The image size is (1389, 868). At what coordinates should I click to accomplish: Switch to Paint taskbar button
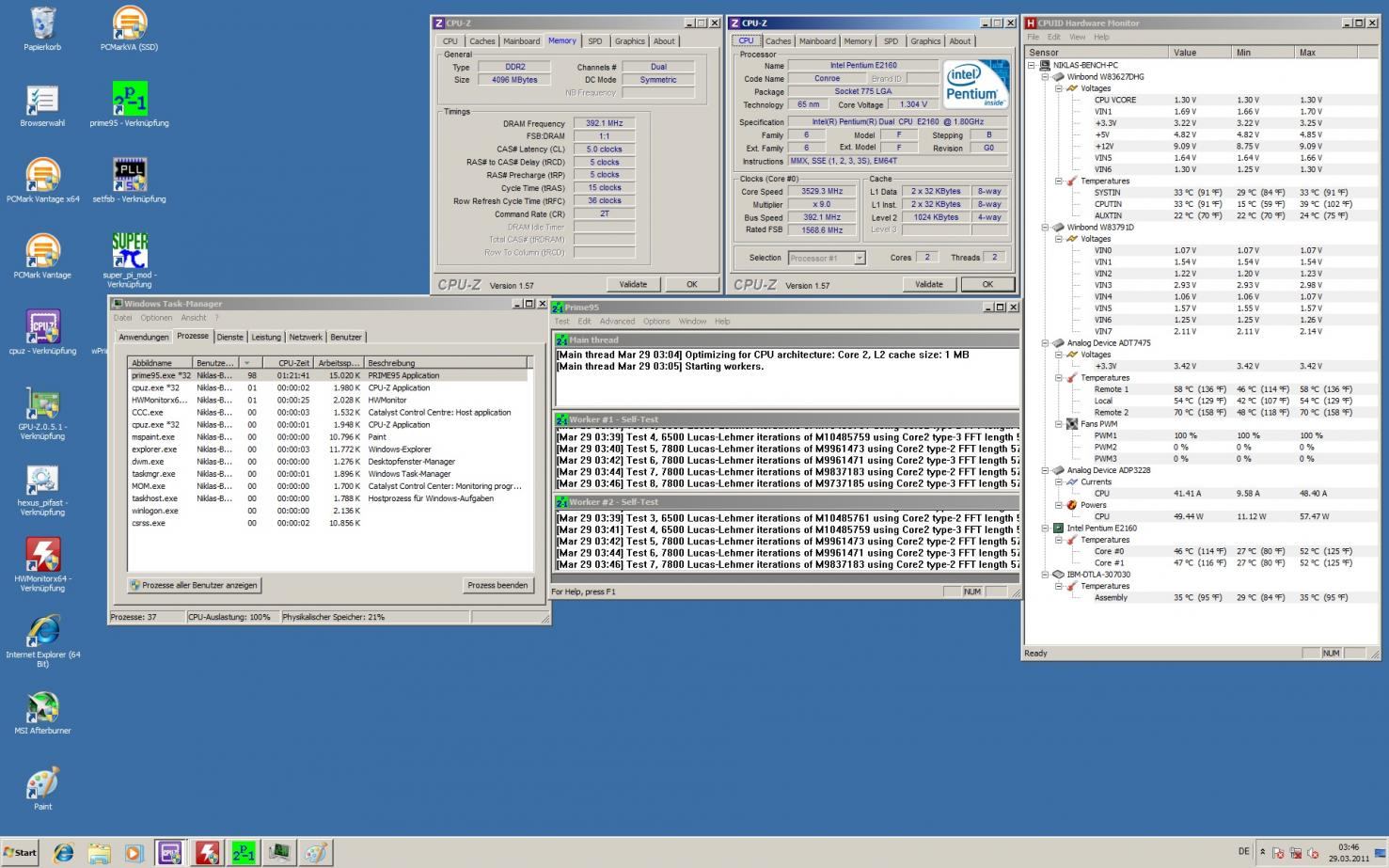(x=315, y=853)
